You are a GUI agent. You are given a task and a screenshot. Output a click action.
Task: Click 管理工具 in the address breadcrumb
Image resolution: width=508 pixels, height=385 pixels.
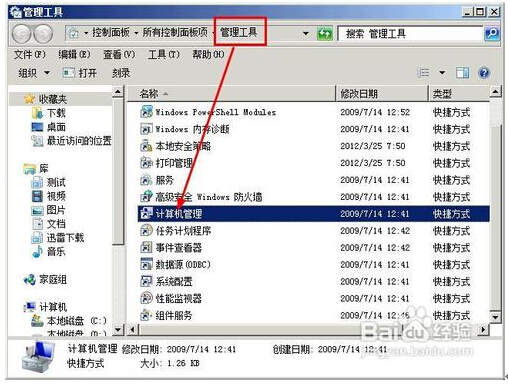tap(239, 33)
